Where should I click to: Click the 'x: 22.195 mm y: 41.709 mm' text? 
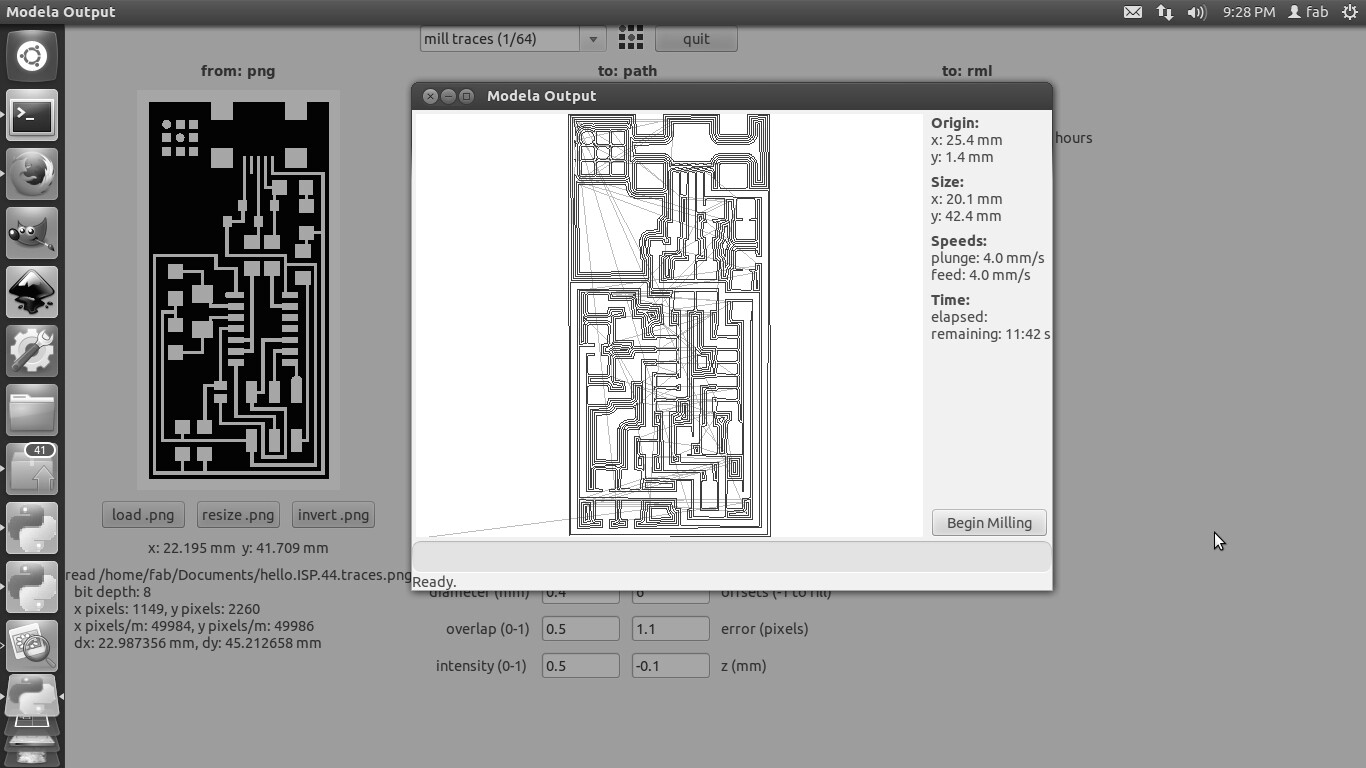(x=238, y=548)
